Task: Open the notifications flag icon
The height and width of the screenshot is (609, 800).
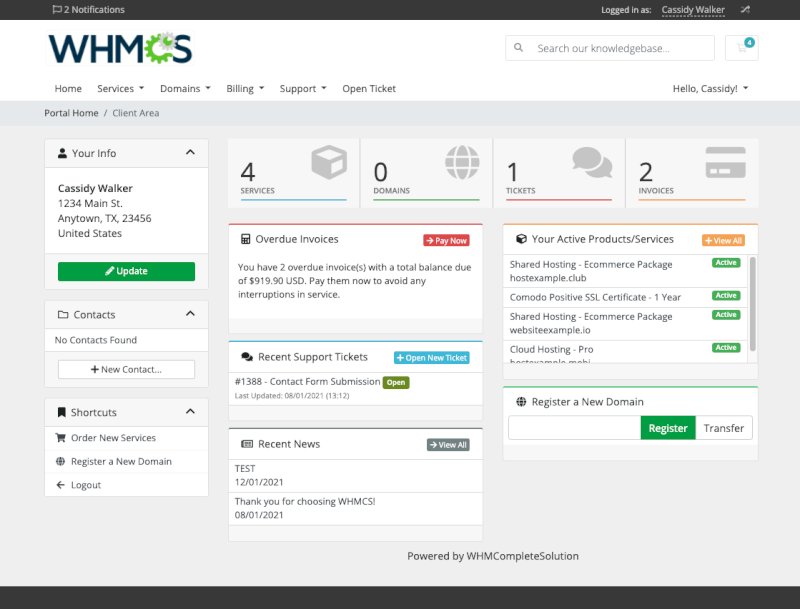Action: (x=57, y=10)
